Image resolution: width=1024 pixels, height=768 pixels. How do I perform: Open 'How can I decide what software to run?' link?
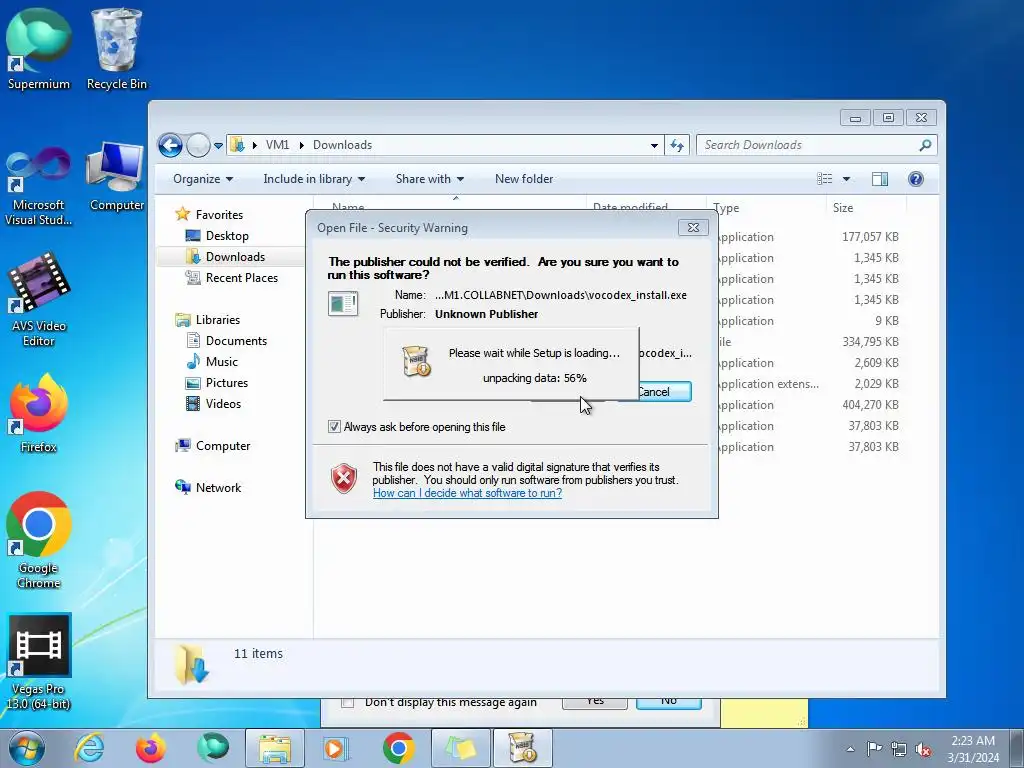click(x=467, y=493)
